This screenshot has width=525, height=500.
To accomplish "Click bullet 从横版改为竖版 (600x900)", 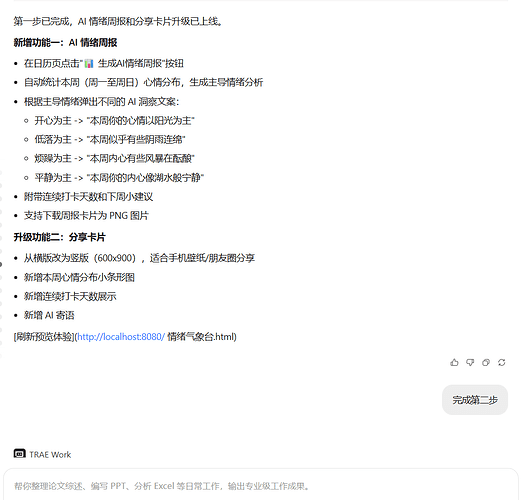I will [139, 258].
